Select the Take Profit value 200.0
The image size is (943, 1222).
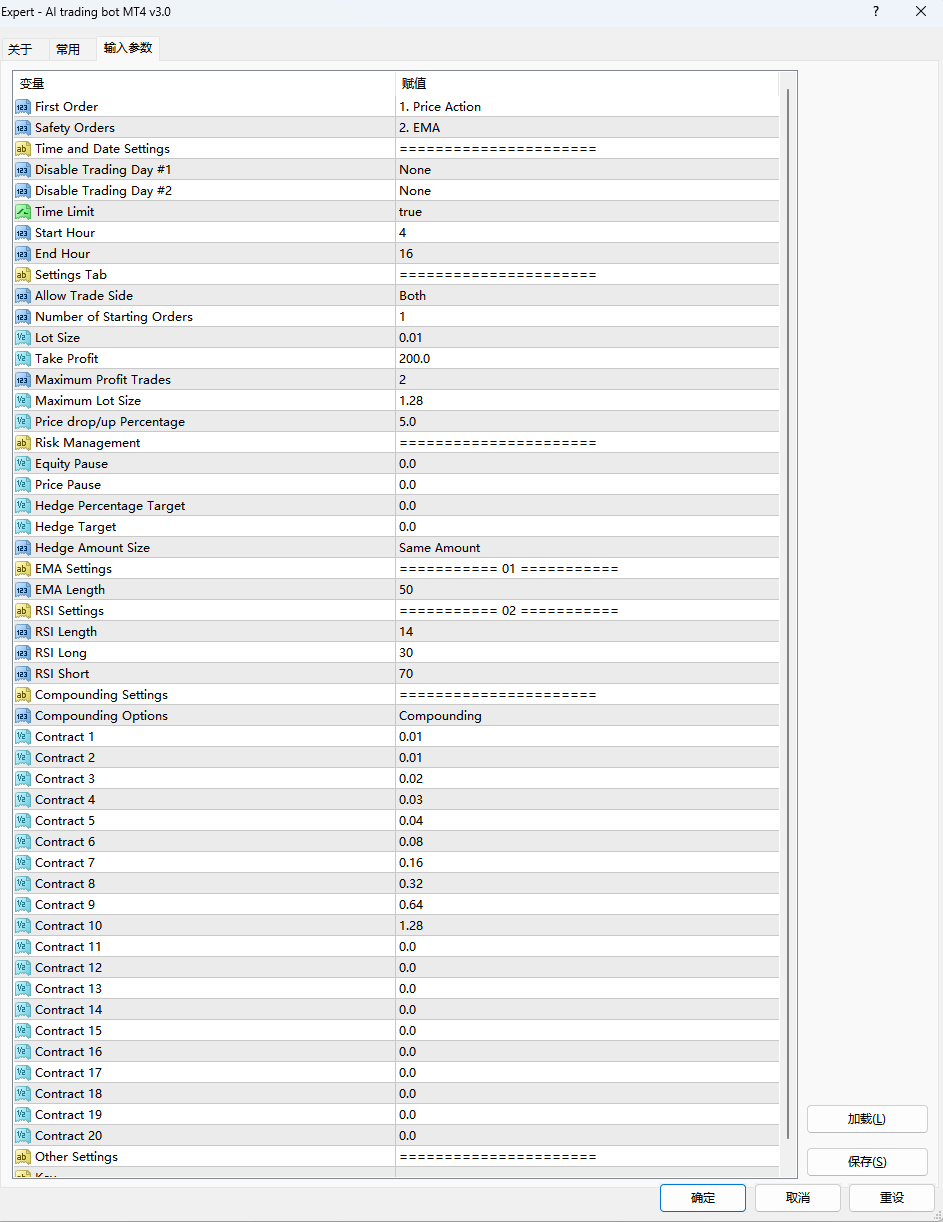(414, 359)
